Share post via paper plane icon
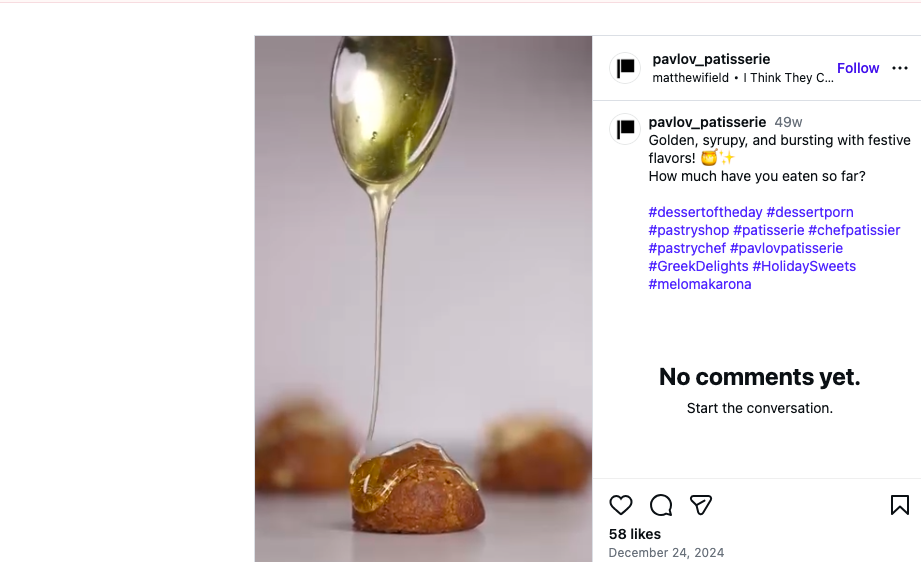The height and width of the screenshot is (562, 921). [701, 505]
